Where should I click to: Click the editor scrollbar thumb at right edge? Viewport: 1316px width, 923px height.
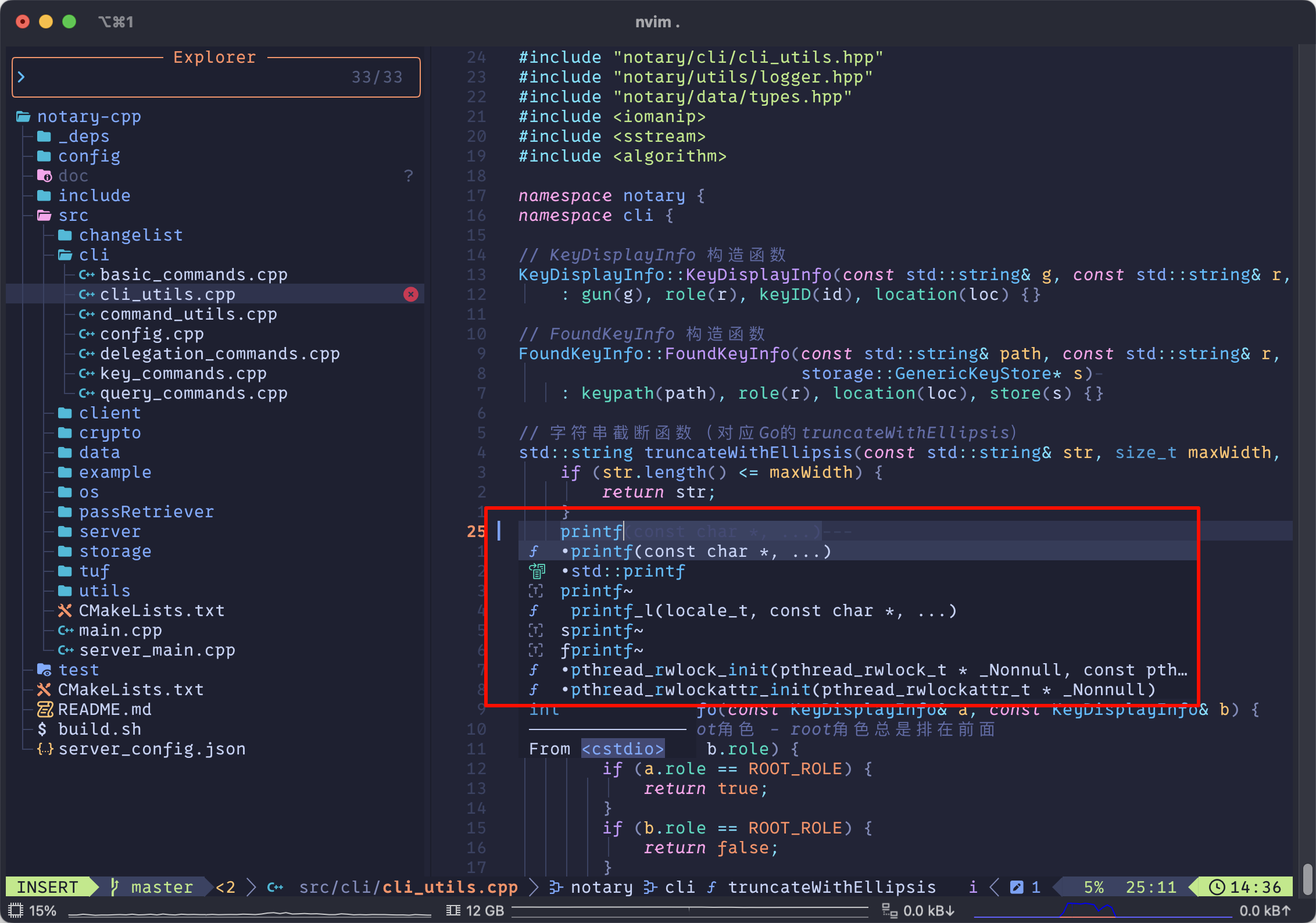pyautogui.click(x=1307, y=879)
